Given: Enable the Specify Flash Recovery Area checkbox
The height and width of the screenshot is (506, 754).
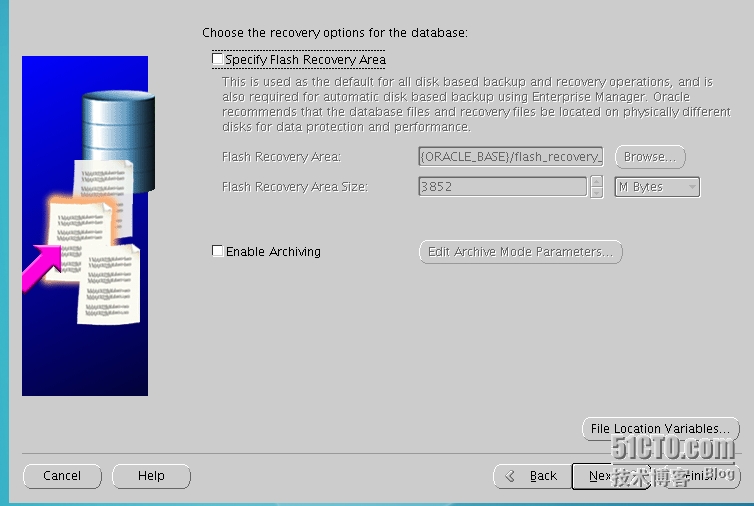Looking at the screenshot, I should pos(217,59).
